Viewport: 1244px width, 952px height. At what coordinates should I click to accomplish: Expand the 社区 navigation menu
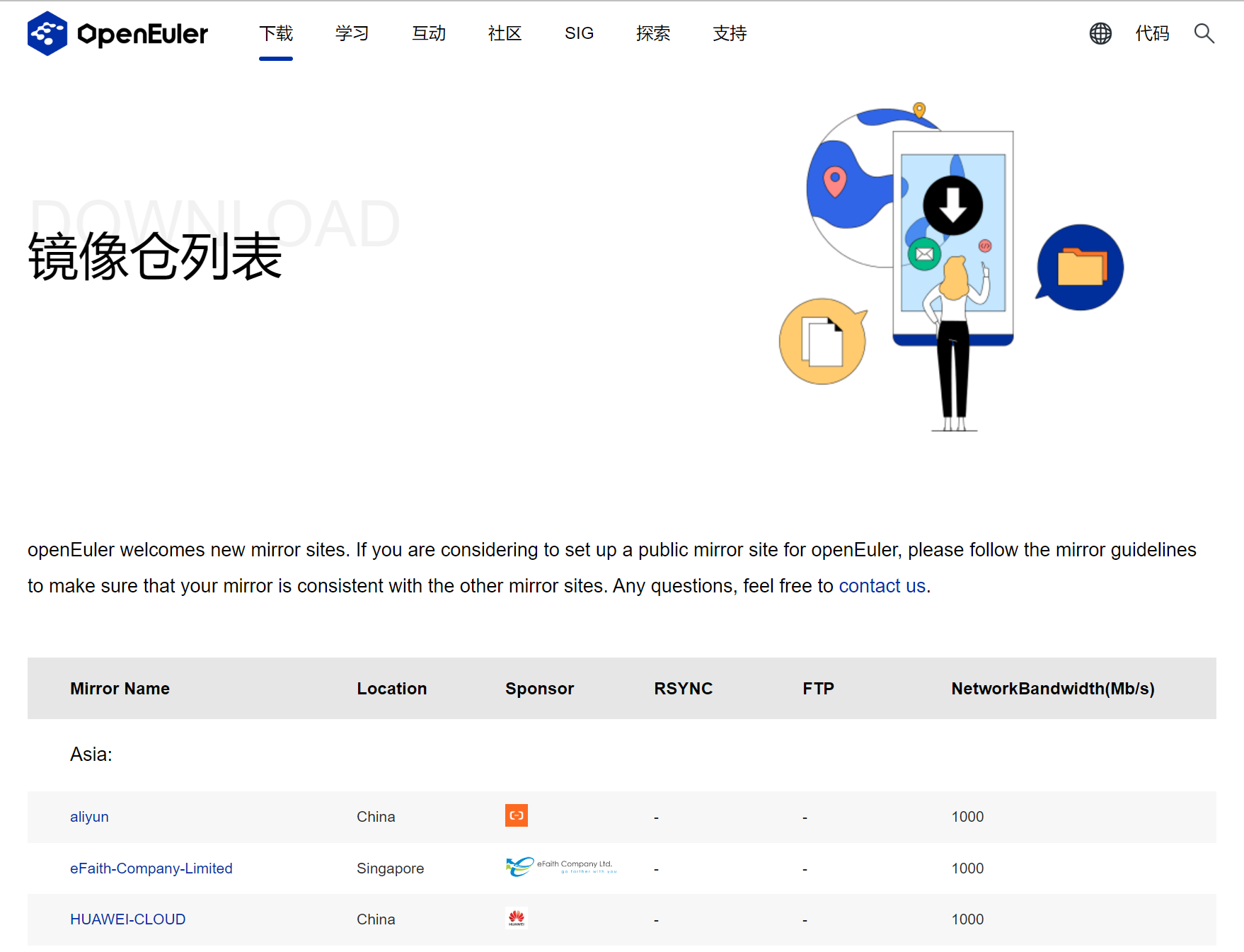click(505, 33)
